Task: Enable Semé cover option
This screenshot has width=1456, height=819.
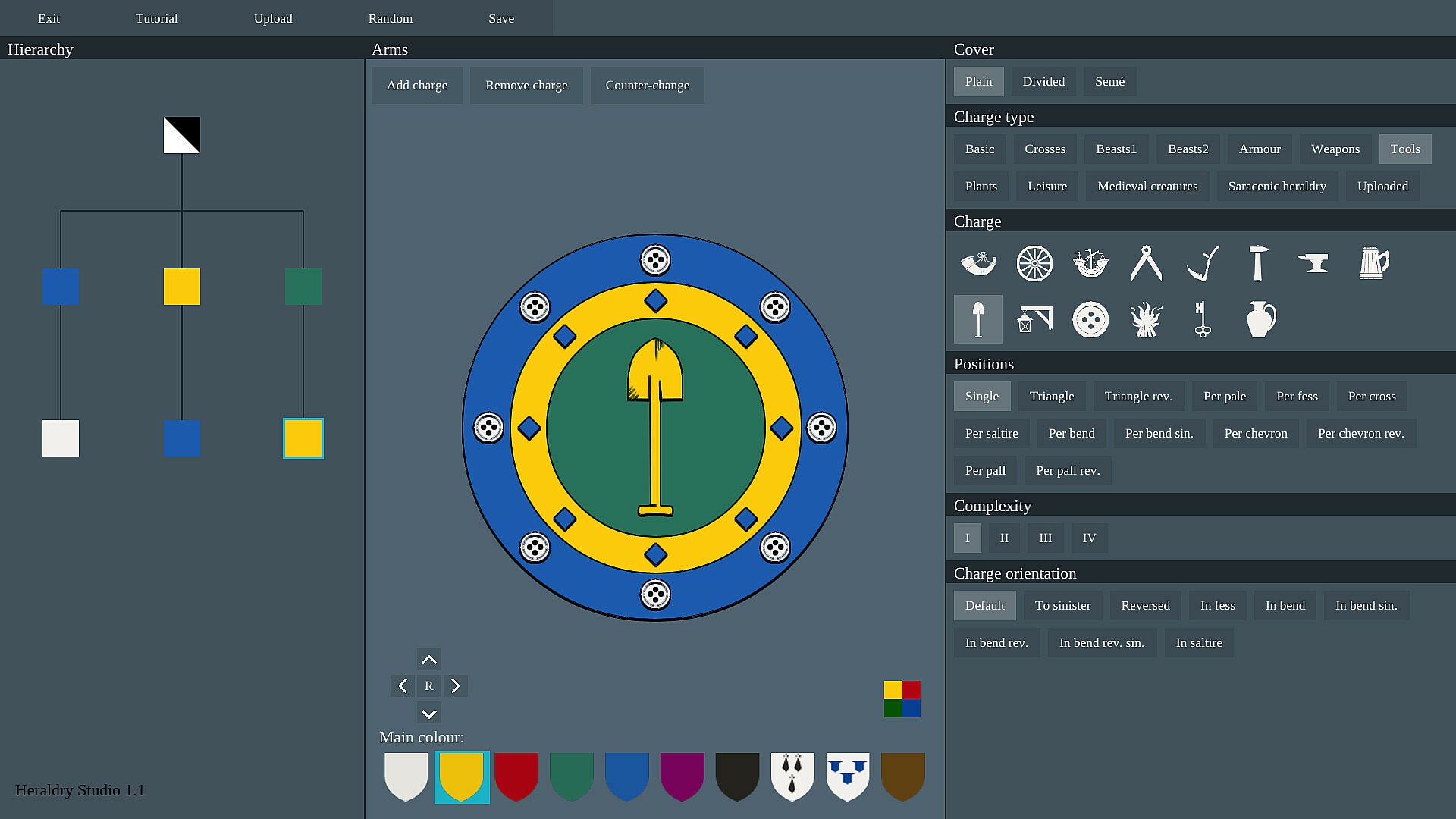Action: pos(1109,81)
